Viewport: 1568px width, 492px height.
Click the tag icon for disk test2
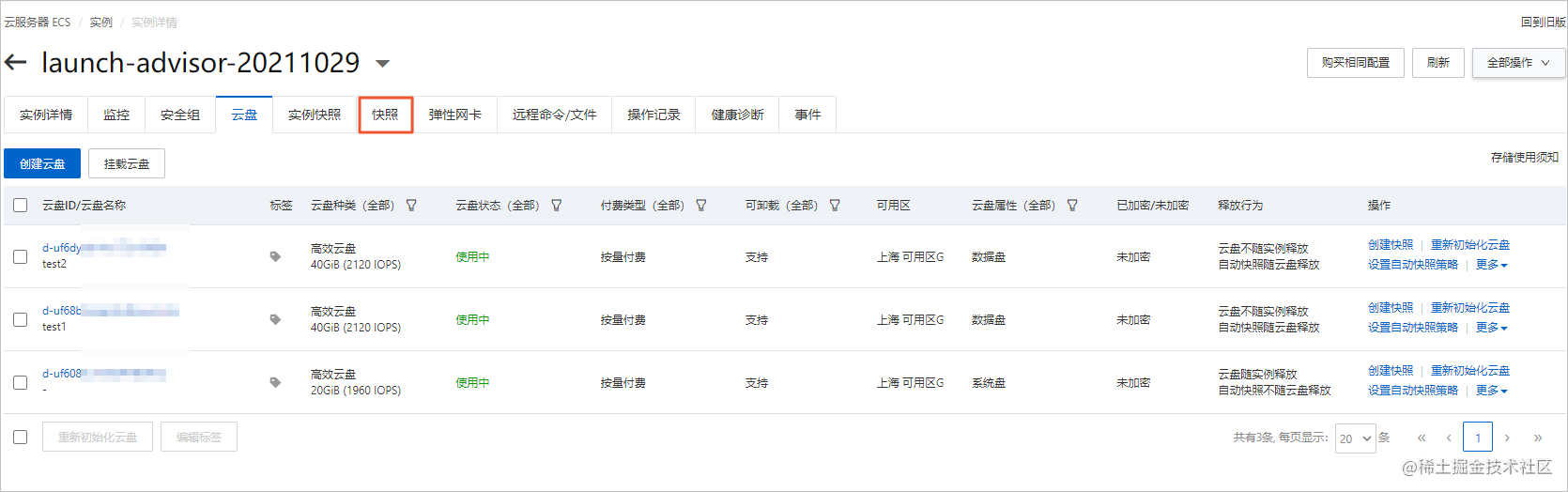pyautogui.click(x=275, y=256)
